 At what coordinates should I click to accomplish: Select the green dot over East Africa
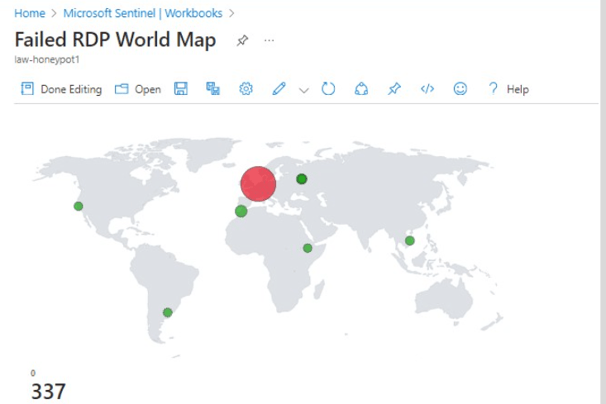(x=308, y=248)
